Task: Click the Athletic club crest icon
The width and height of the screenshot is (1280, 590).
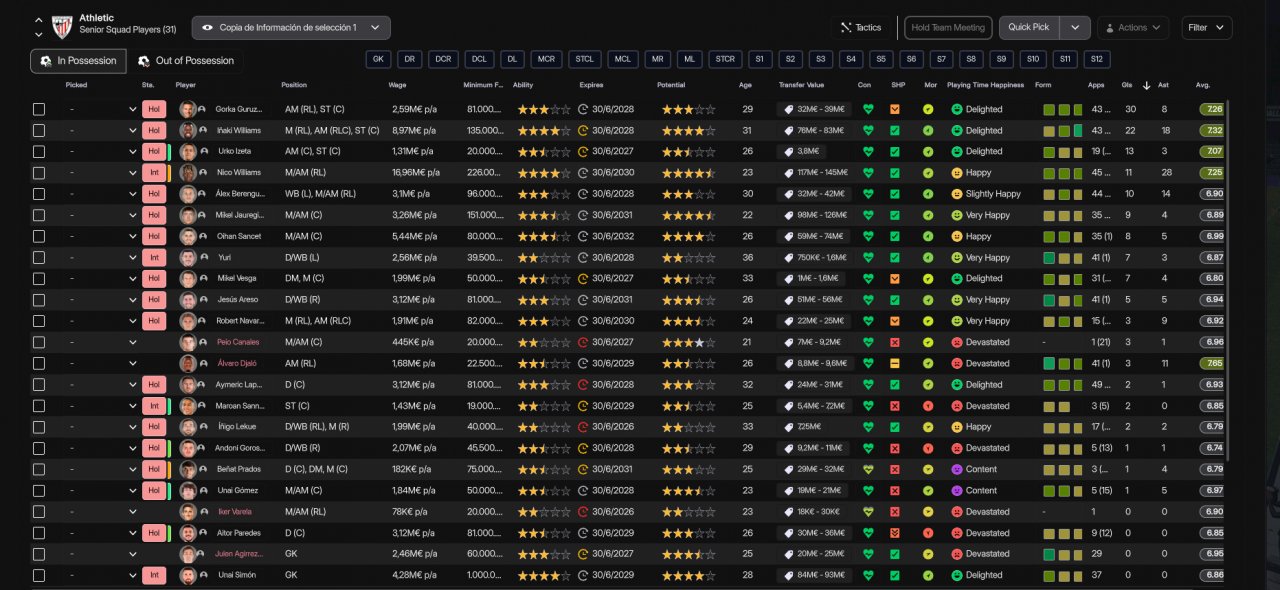Action: click(62, 27)
